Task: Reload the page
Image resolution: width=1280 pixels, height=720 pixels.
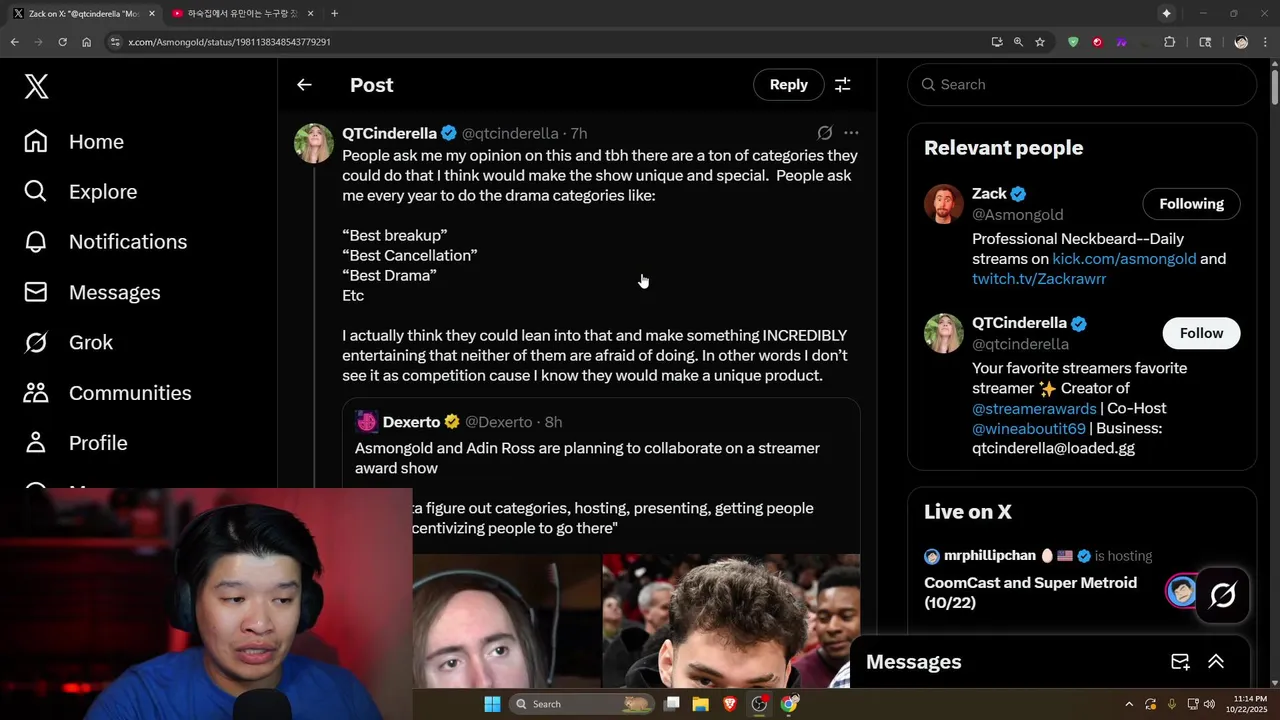Action: (62, 42)
